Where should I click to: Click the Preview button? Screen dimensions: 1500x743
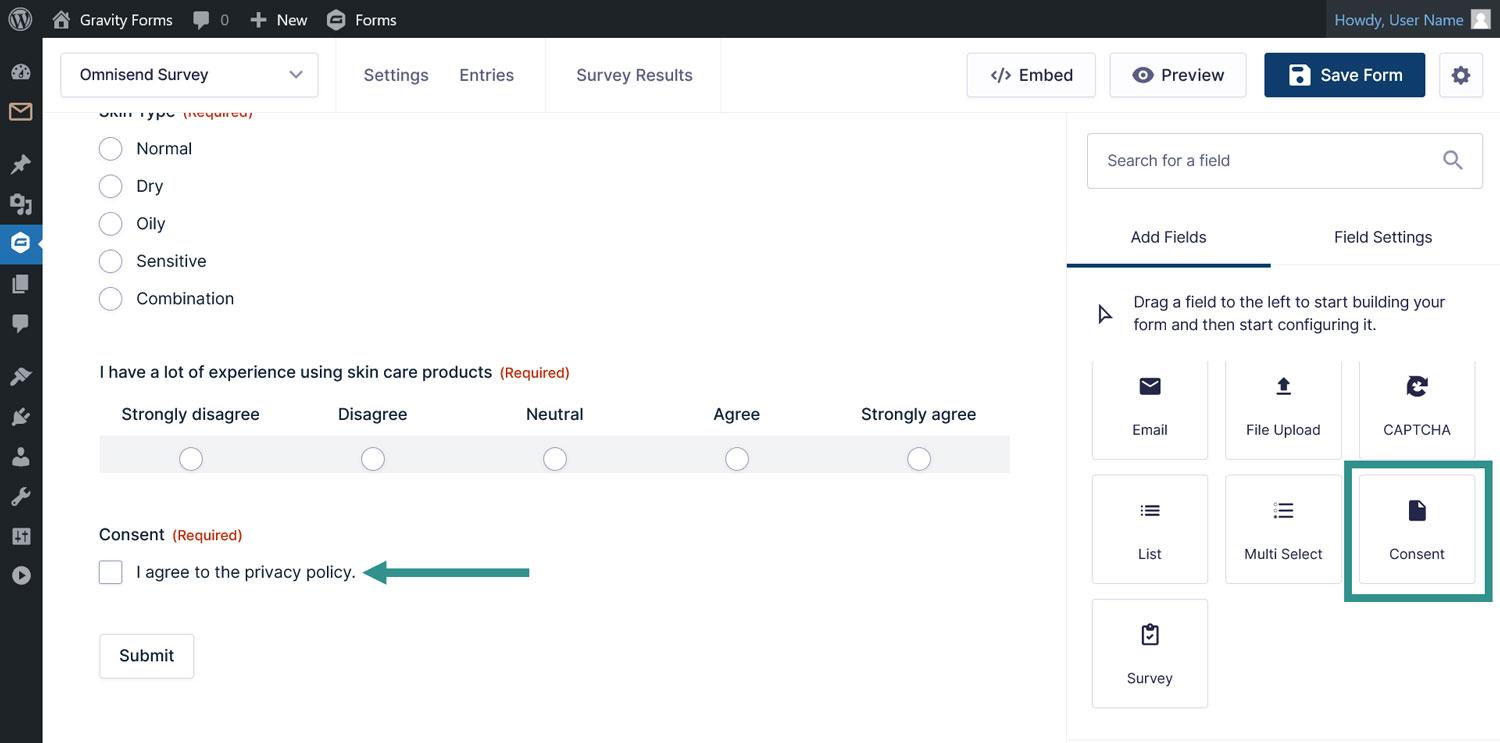[x=1178, y=75]
